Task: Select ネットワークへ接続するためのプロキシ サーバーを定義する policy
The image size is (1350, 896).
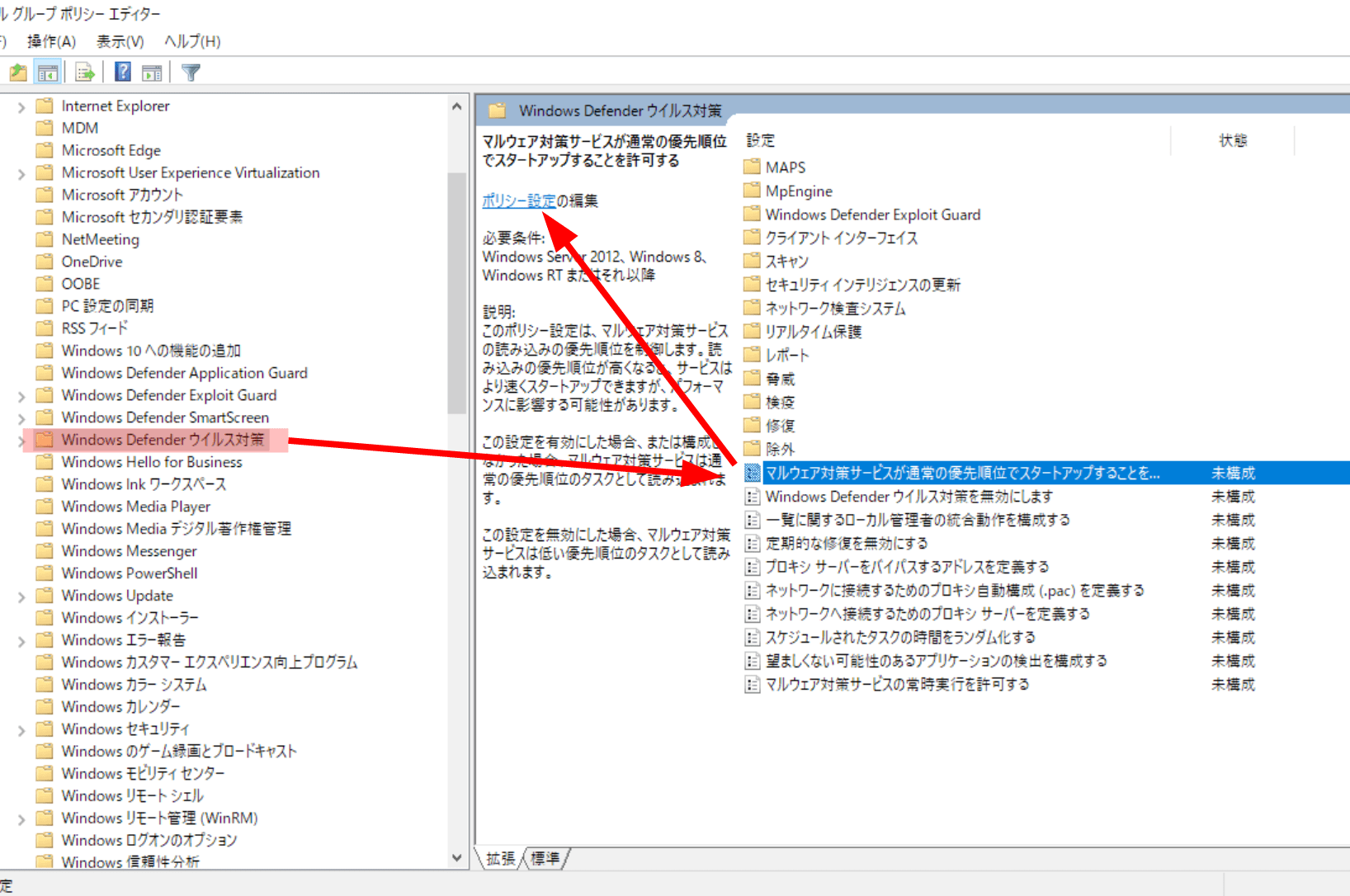Action: 928,614
